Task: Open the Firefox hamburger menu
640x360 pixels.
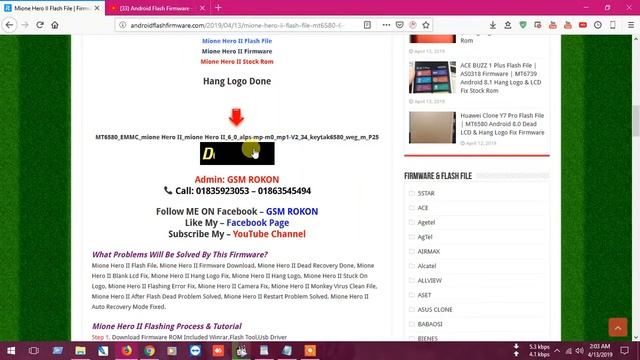Action: click(x=631, y=25)
